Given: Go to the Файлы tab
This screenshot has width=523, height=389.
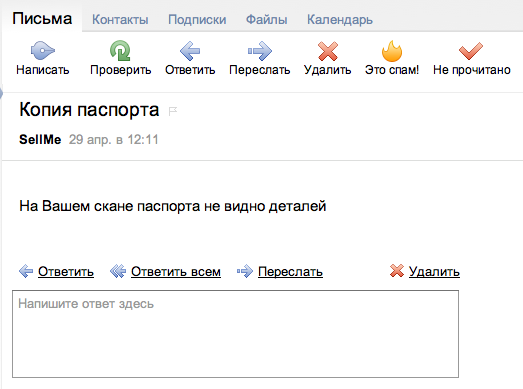Looking at the screenshot, I should pyautogui.click(x=267, y=20).
